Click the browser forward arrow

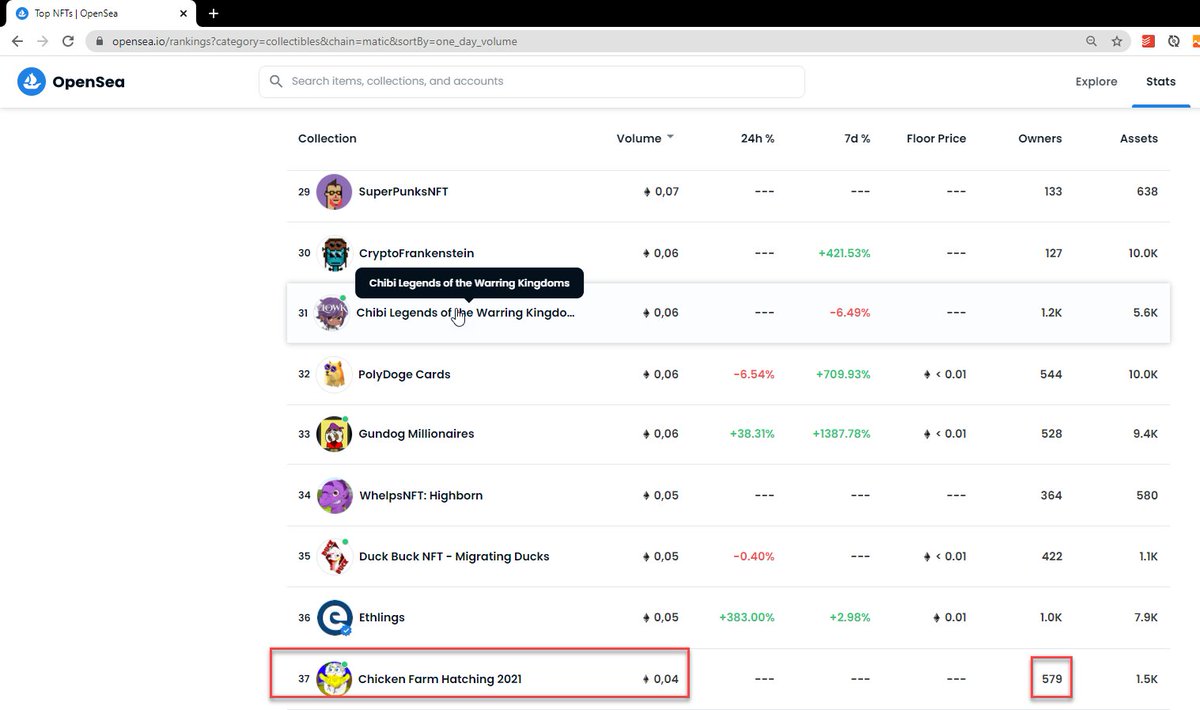point(43,41)
